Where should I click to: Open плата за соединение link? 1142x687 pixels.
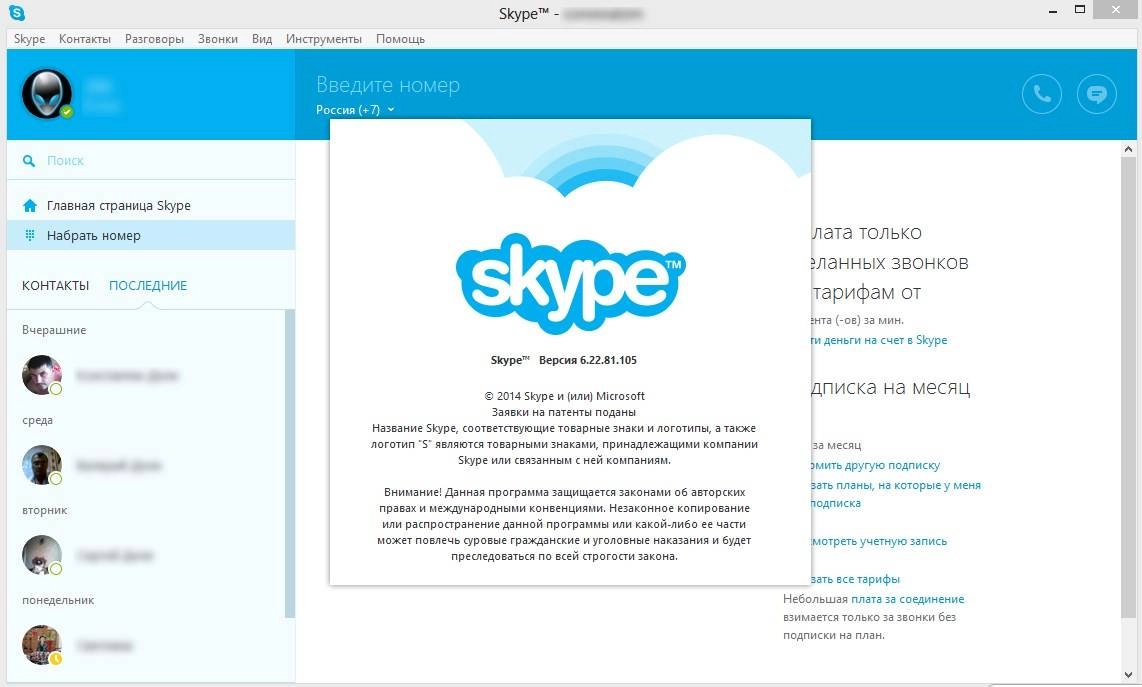pos(907,599)
